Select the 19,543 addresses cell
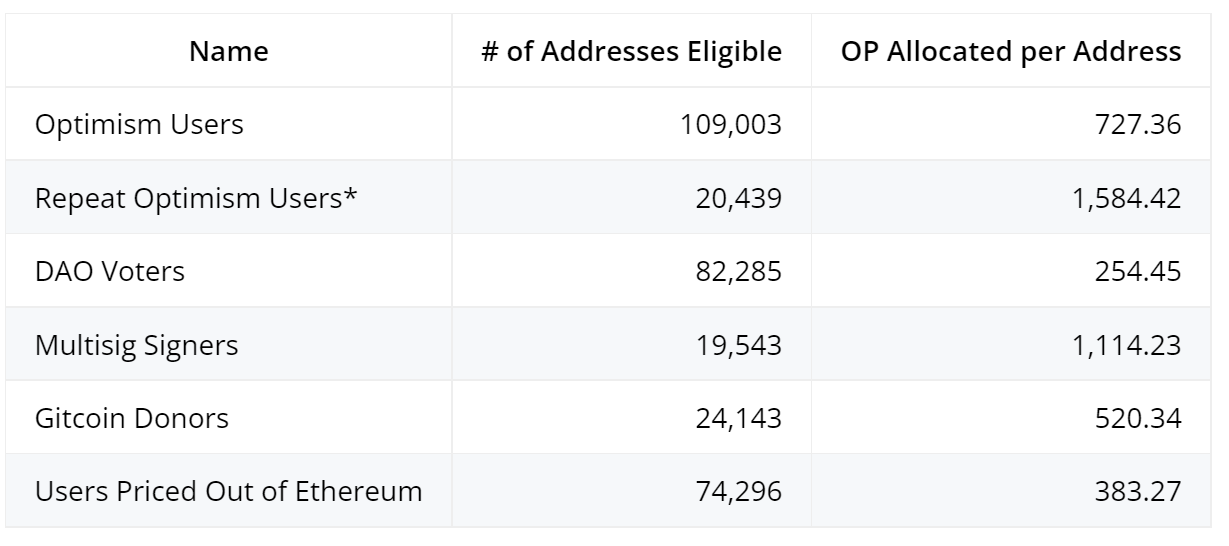This screenshot has height=546, width=1229. pos(740,345)
